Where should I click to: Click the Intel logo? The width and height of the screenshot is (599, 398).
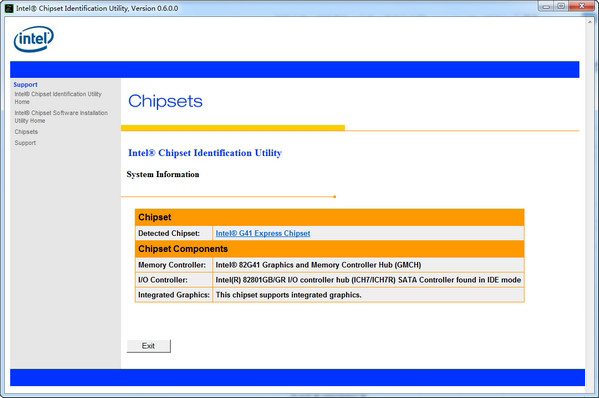point(34,39)
